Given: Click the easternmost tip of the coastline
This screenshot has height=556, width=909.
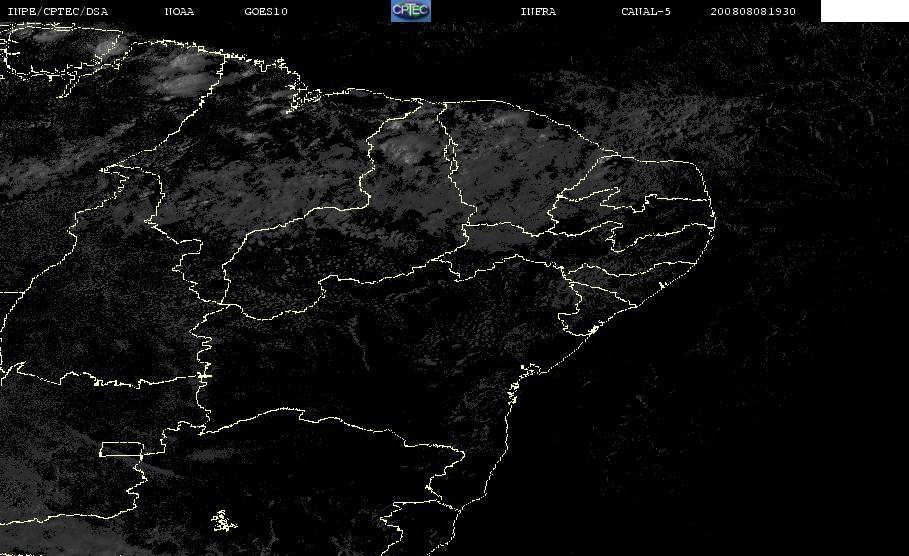Looking at the screenshot, I should (x=714, y=219).
